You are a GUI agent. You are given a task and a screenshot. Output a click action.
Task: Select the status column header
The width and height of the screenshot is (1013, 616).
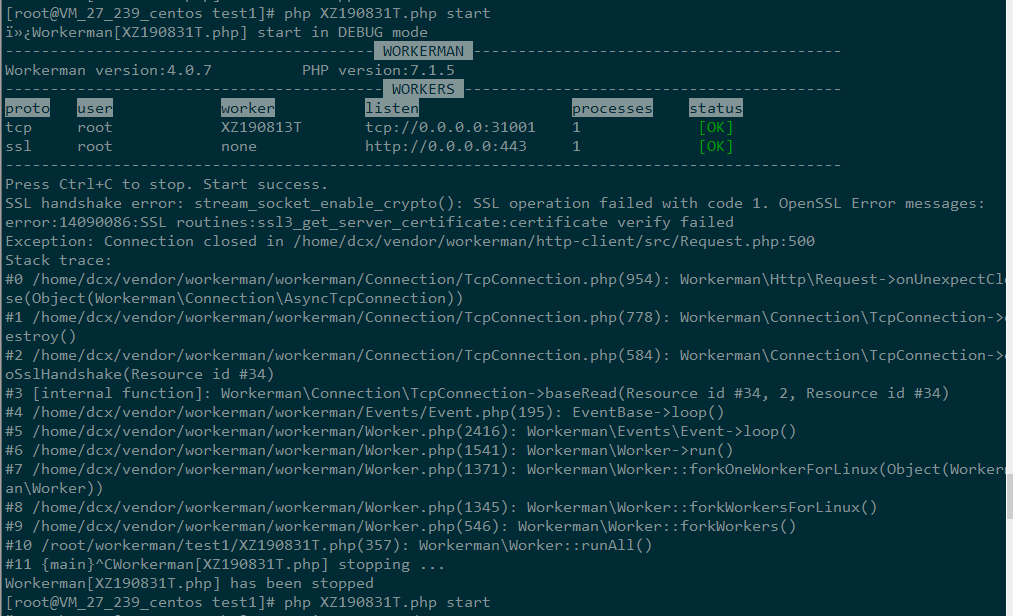coord(715,108)
